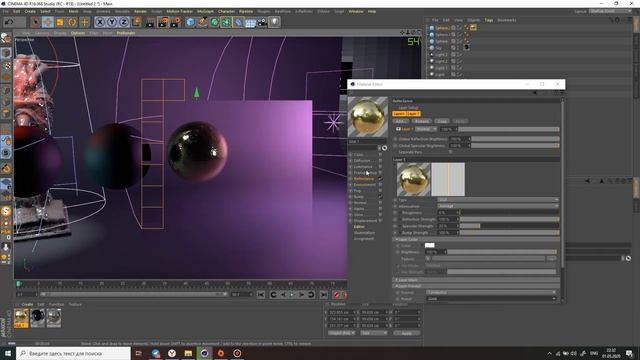Select the Live Selection tool
640x360 pixels.
(36, 22)
